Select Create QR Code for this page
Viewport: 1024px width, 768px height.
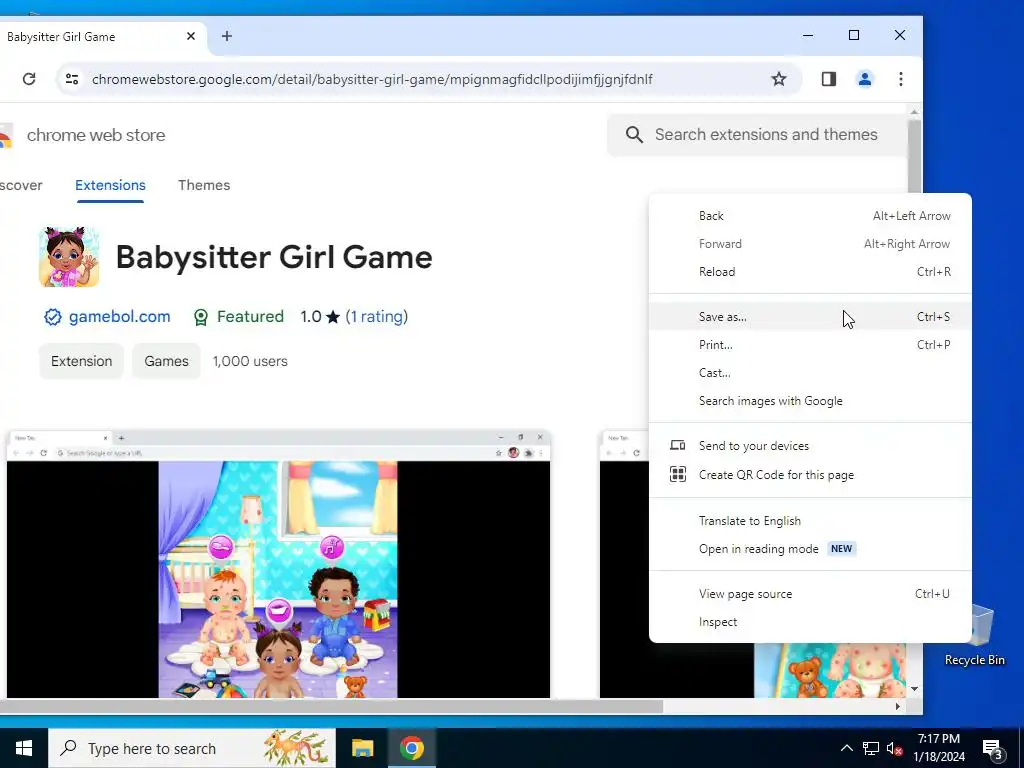[x=810, y=475]
